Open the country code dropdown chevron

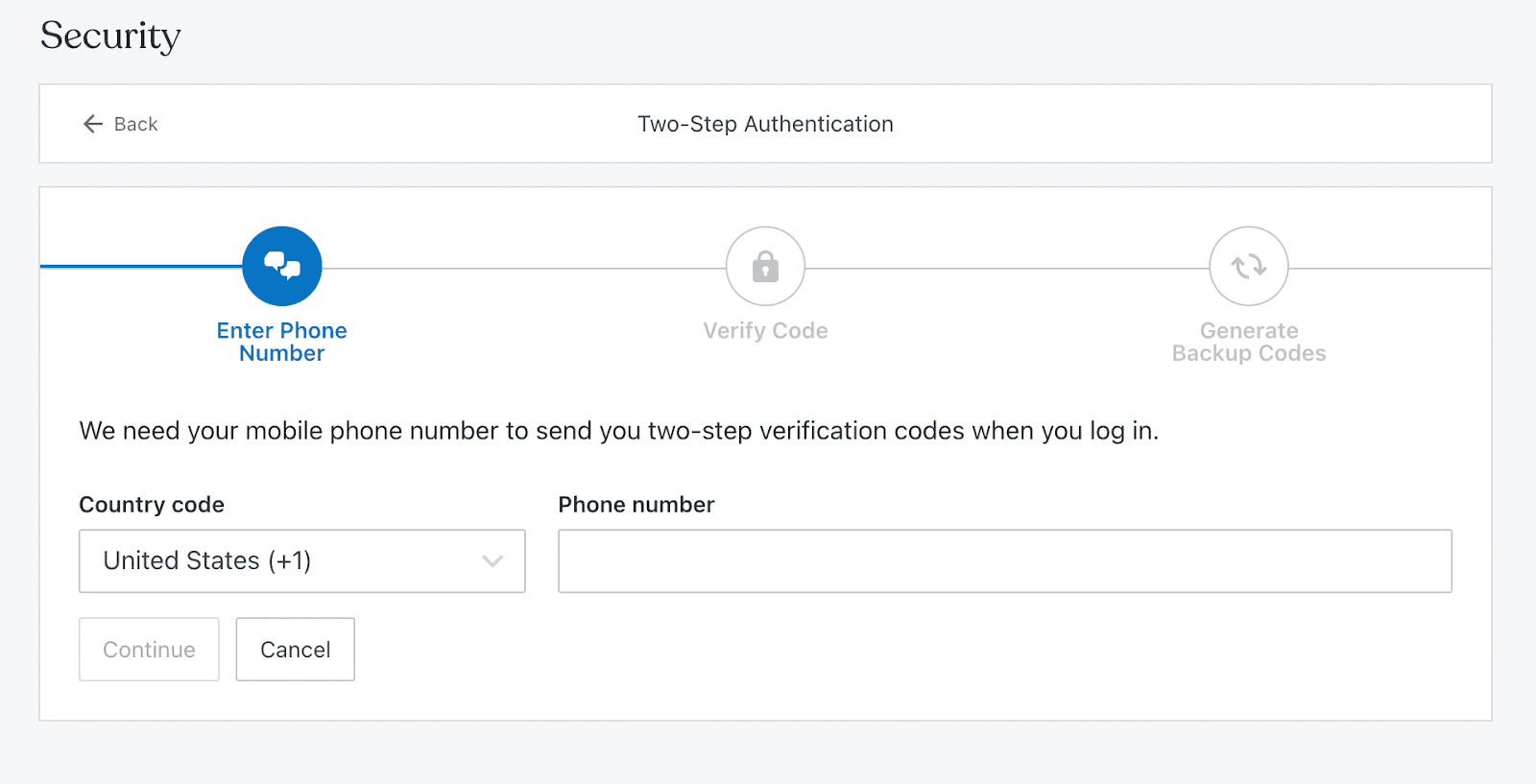point(492,561)
